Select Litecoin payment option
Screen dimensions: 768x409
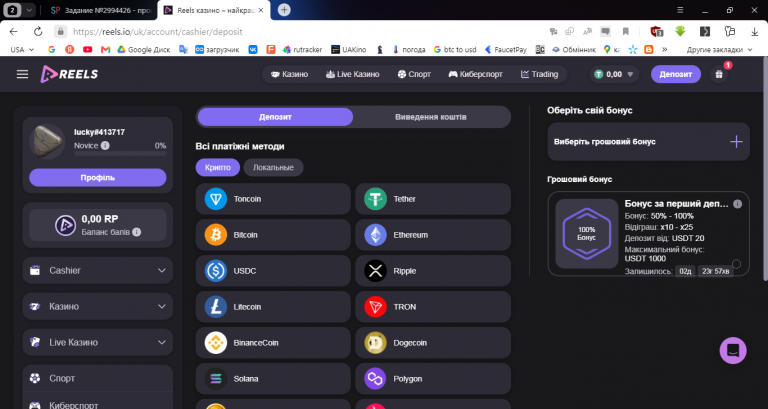[273, 307]
